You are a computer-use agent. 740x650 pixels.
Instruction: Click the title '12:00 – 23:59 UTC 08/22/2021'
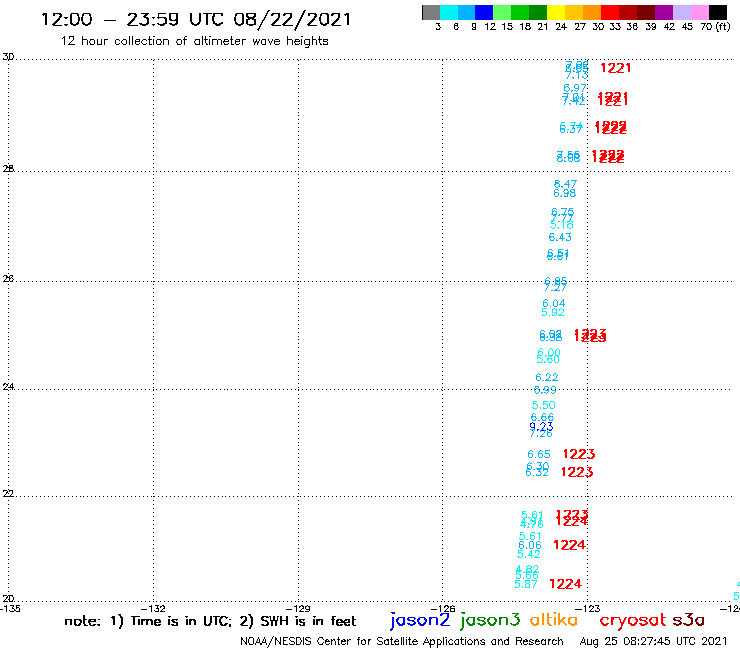(196, 20)
